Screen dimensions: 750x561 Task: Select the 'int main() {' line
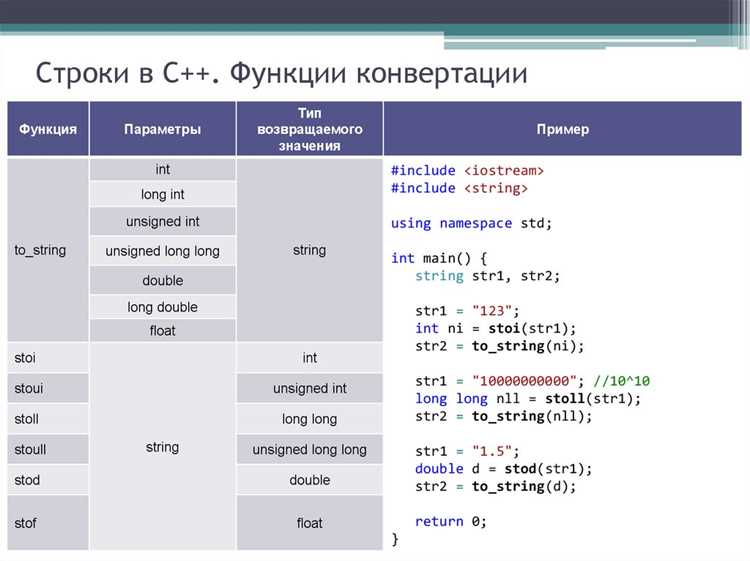439,258
